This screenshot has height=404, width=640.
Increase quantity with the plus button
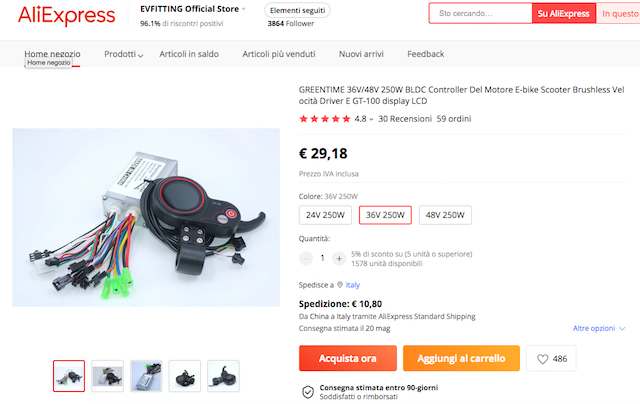tap(339, 258)
